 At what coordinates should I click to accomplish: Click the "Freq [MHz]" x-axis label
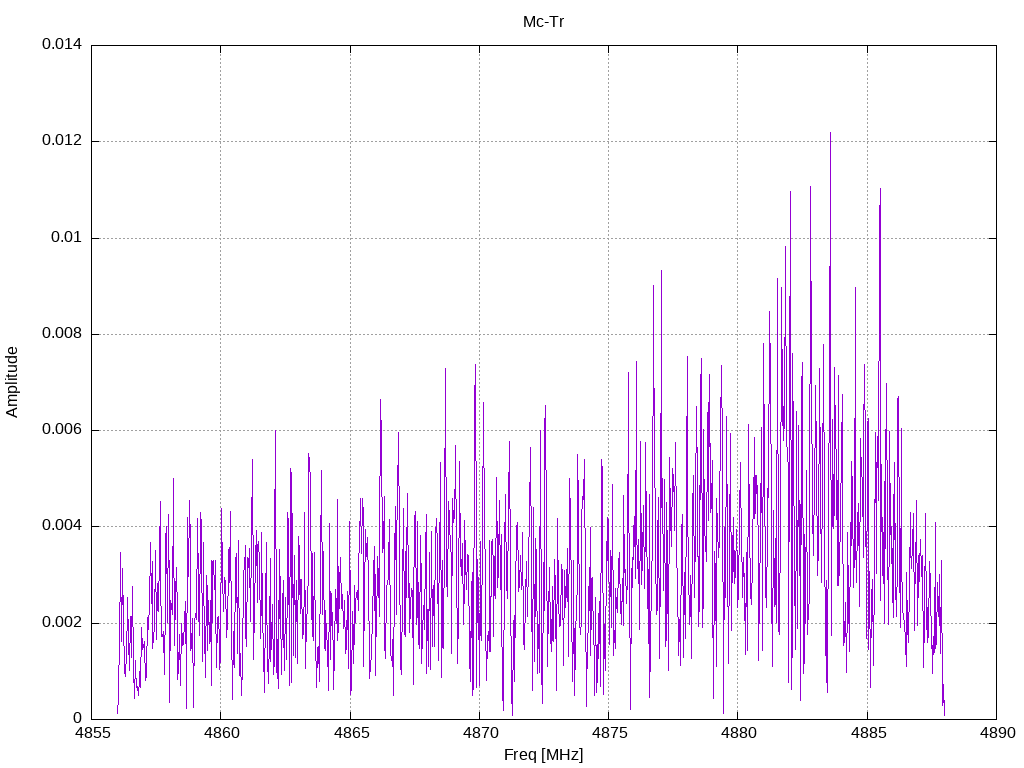[x=543, y=755]
